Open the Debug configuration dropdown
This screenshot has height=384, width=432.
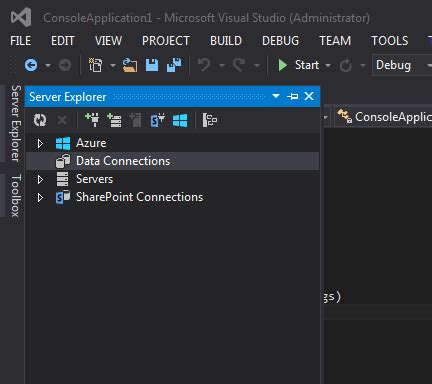(x=402, y=65)
